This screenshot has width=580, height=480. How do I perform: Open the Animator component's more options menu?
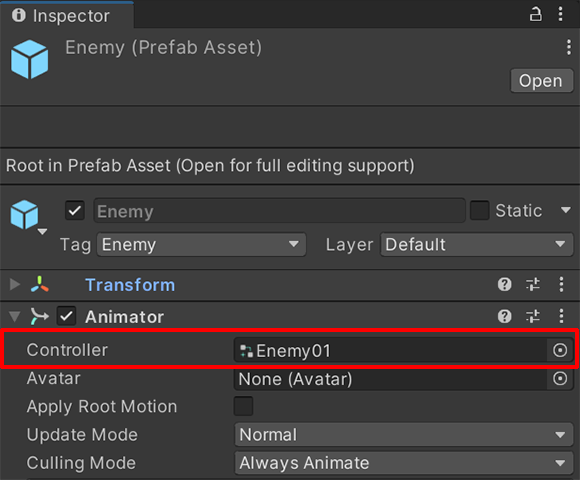pyautogui.click(x=561, y=316)
